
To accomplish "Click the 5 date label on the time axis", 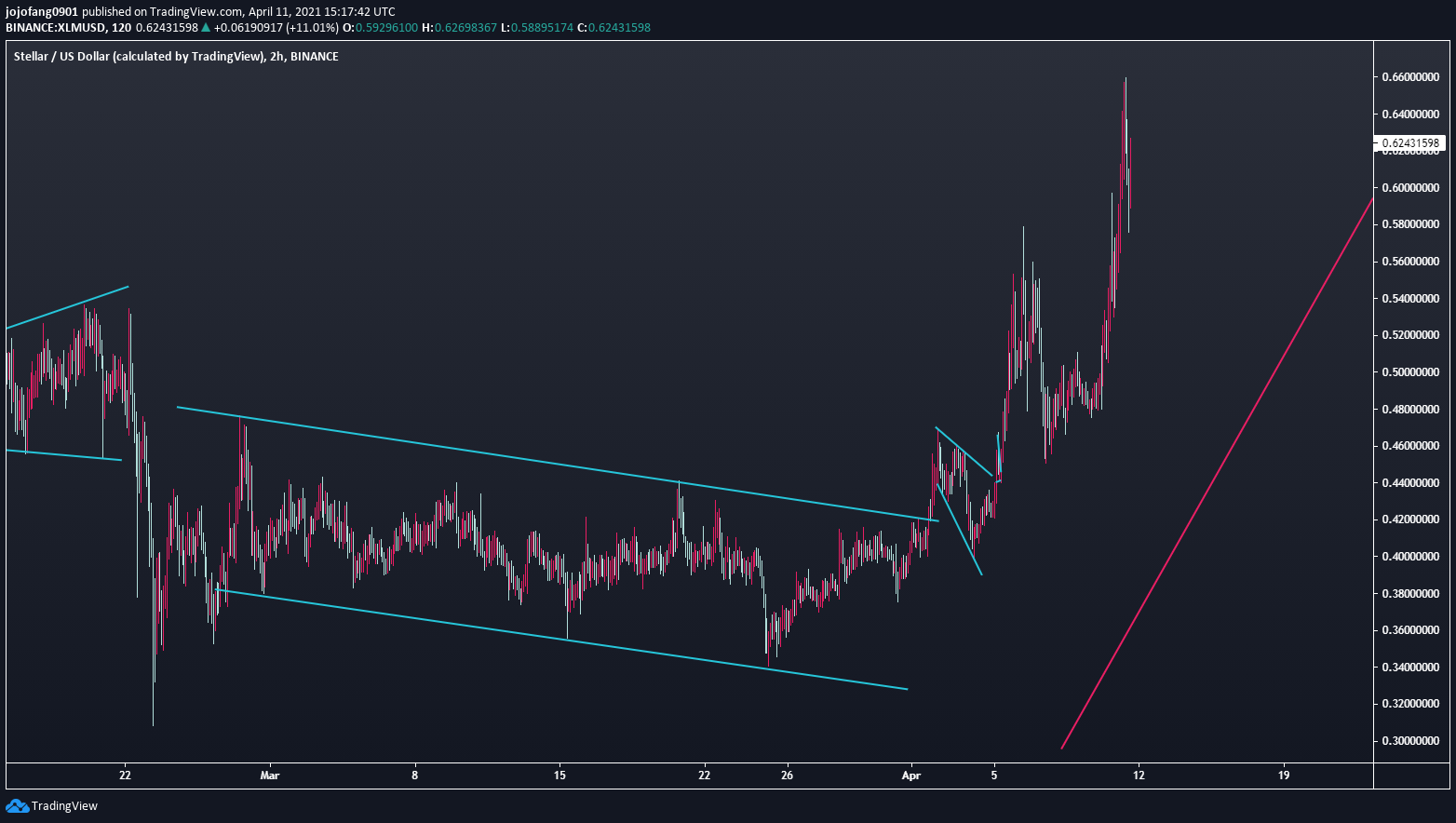I will 994,775.
